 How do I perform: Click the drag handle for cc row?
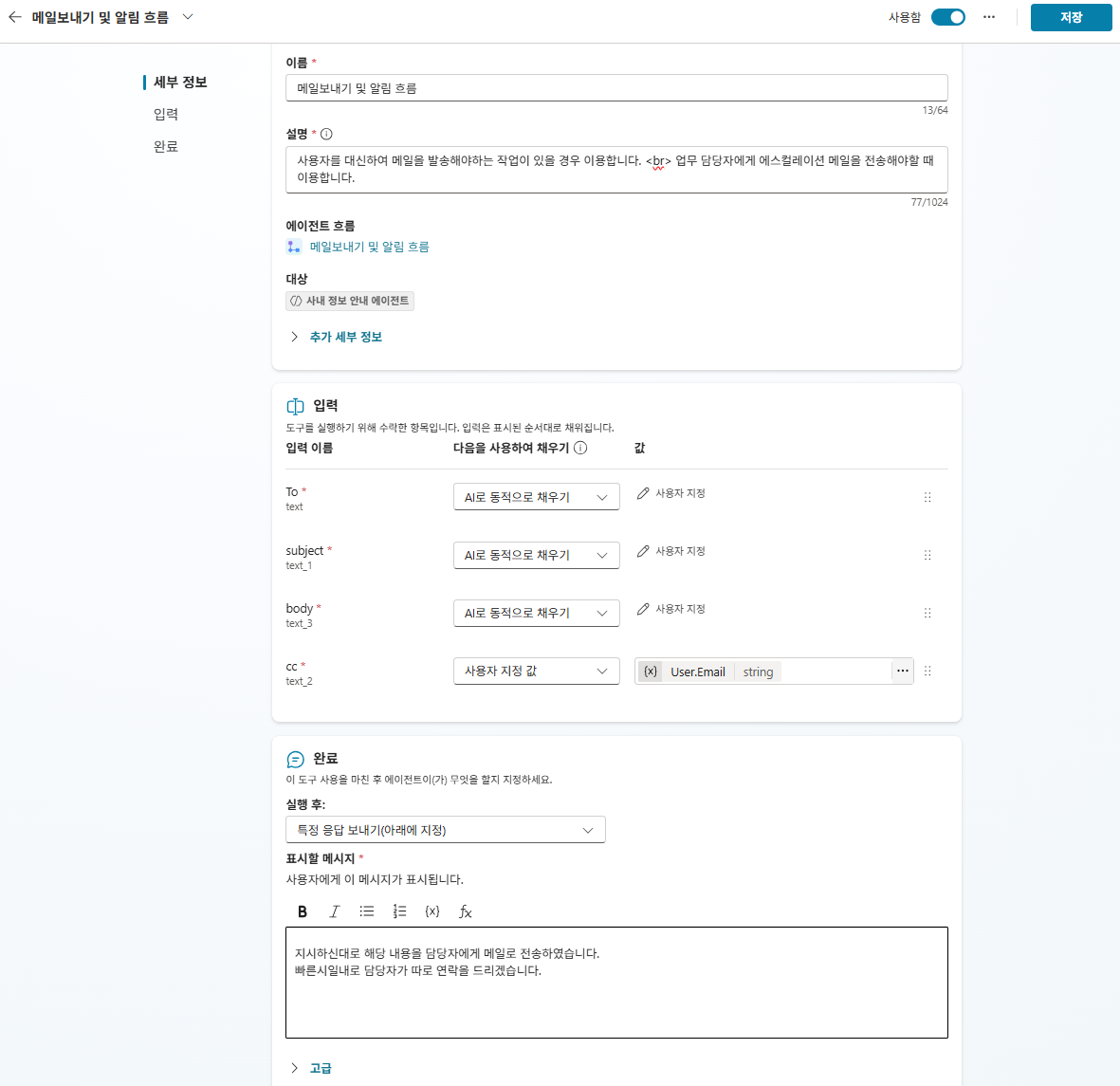[x=927, y=671]
